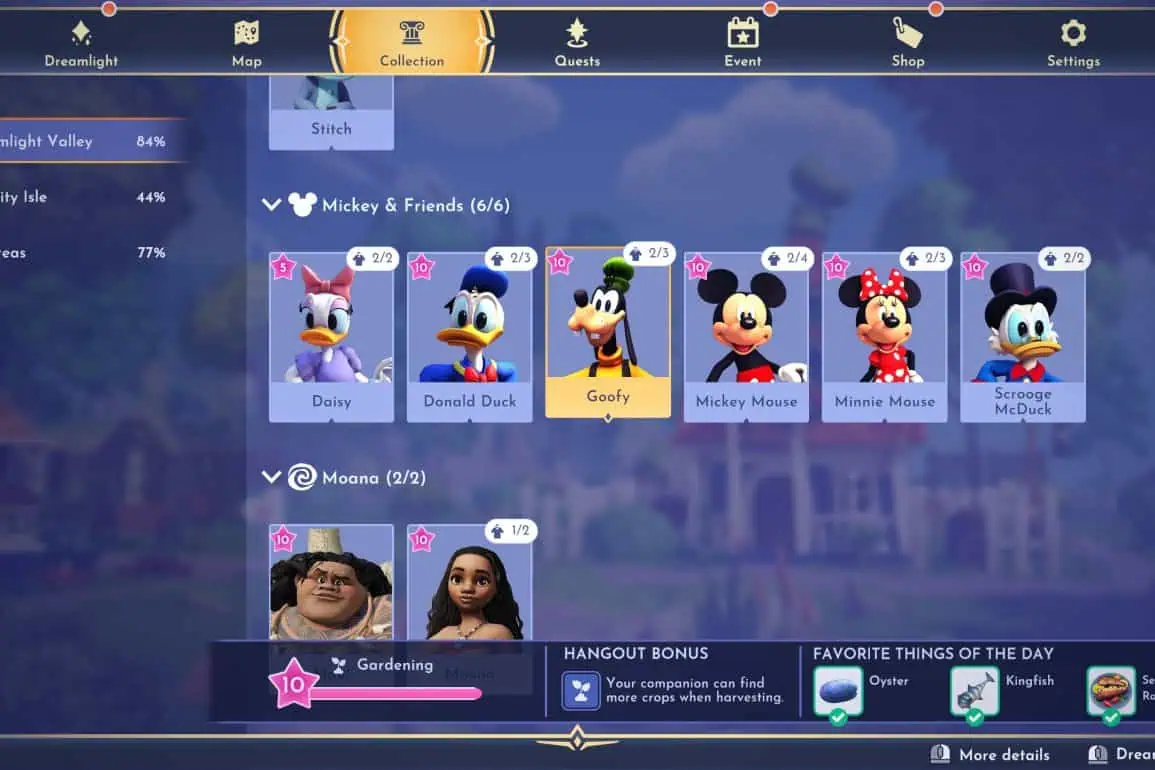Click Donald Duck's 2/3 outfit counter

[512, 259]
